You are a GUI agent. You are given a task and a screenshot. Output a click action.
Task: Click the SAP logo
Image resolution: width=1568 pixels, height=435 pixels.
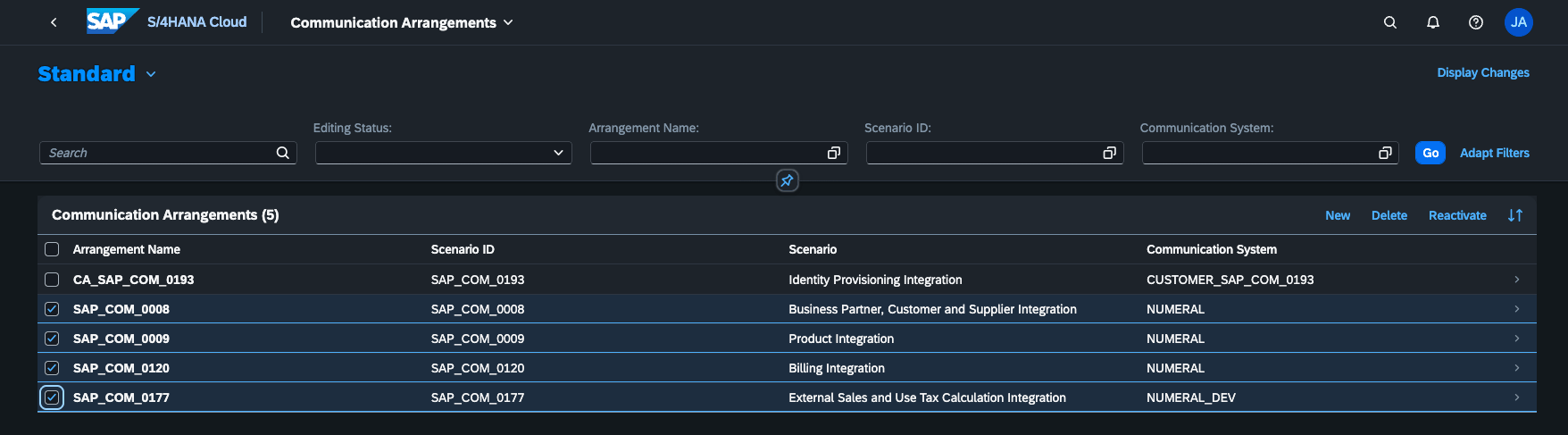tap(113, 21)
